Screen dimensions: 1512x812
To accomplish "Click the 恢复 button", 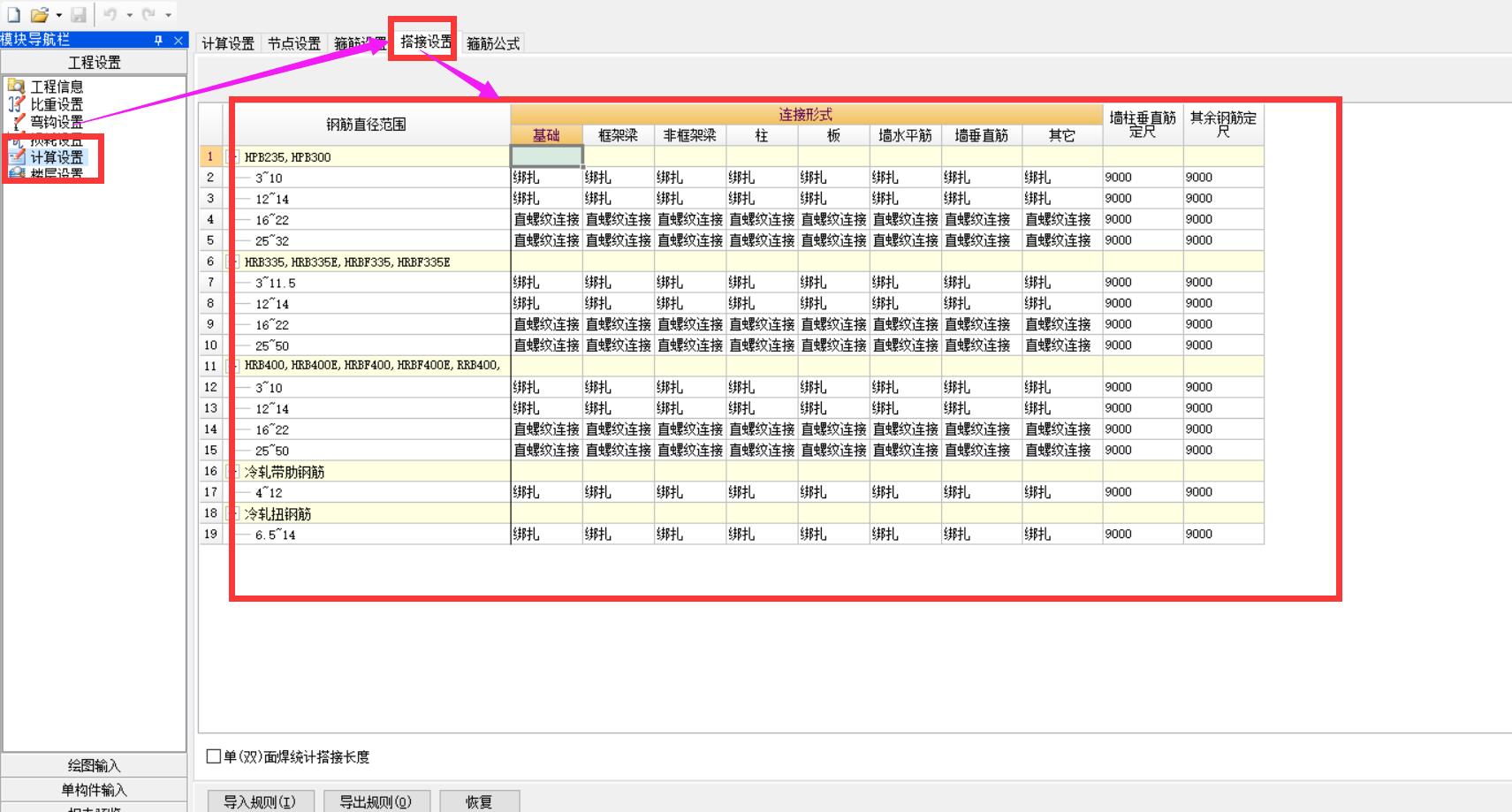I will [x=479, y=801].
